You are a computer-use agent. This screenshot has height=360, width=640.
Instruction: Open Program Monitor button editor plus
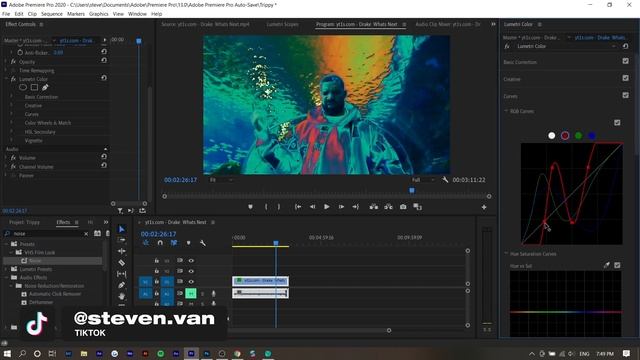coord(484,207)
